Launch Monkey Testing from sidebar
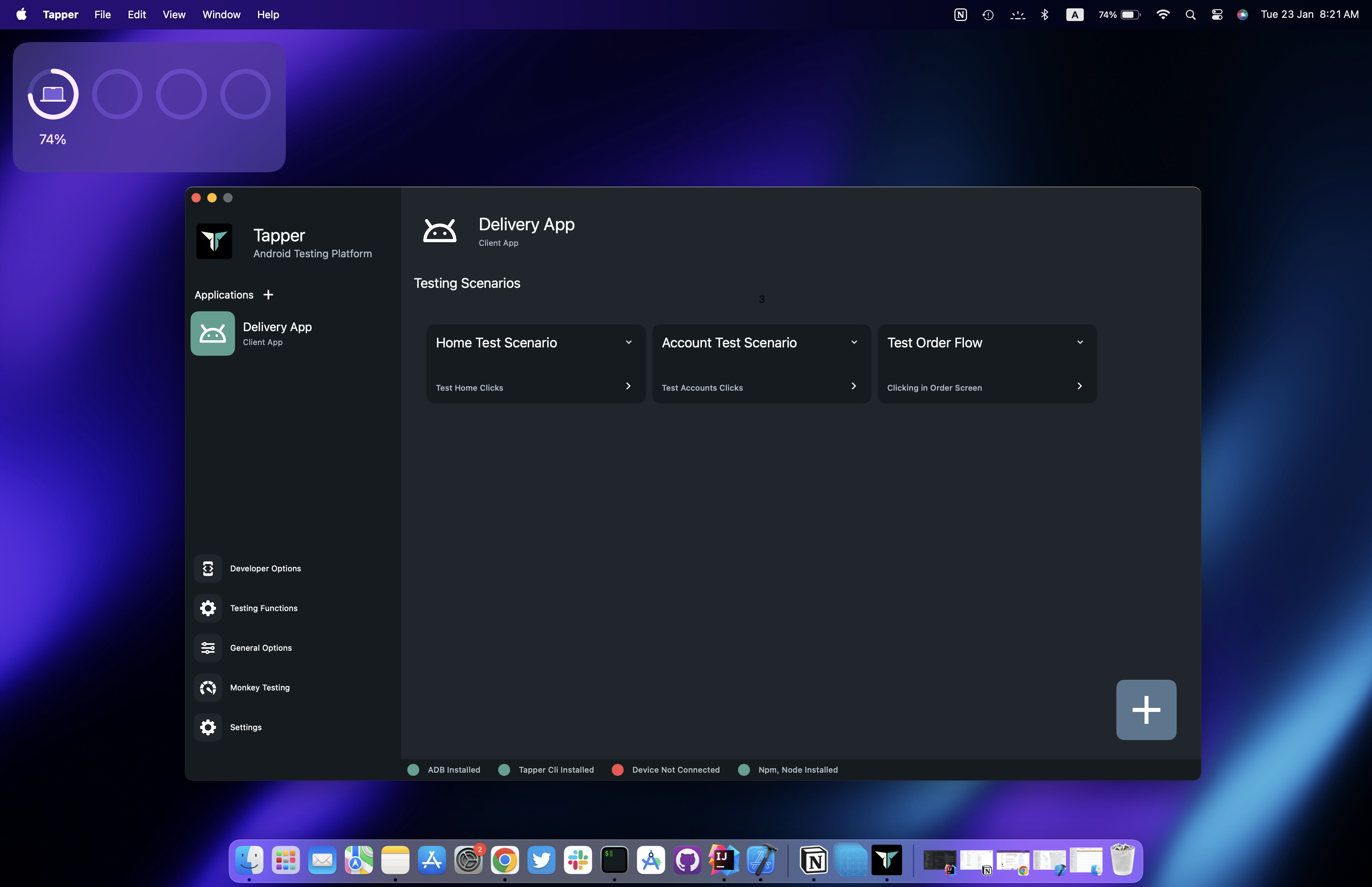This screenshot has height=887, width=1372. point(208,688)
